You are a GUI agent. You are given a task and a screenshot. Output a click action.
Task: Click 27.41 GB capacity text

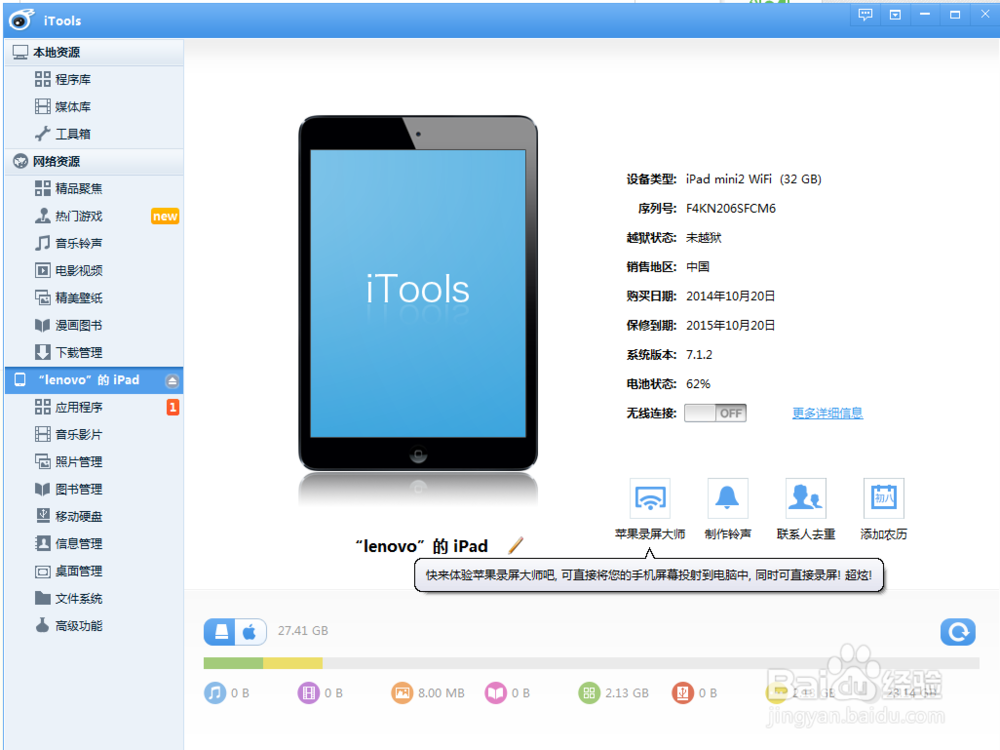303,631
